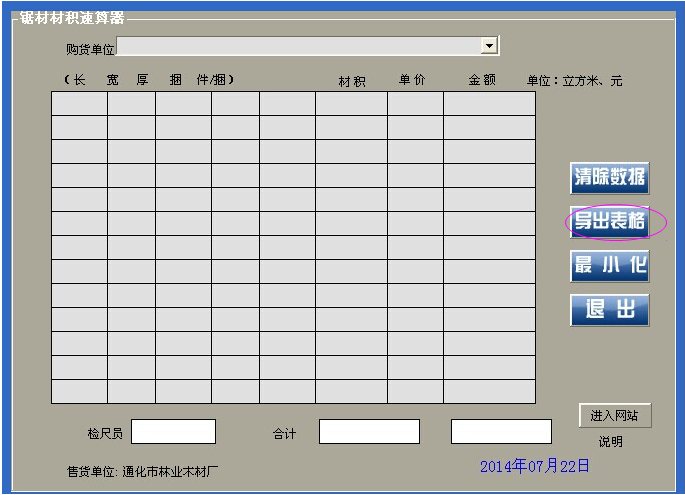This screenshot has height=495, width=685.
Task: Select the second row 单价 cell
Action: (415, 128)
